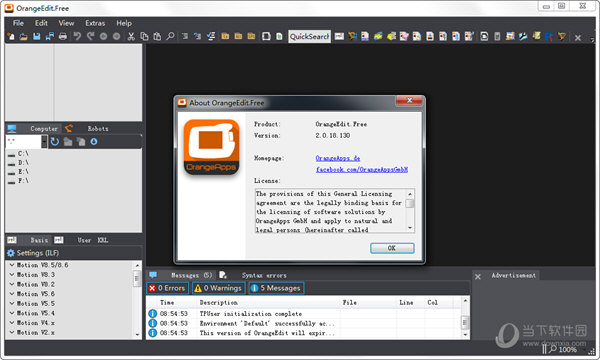This screenshot has width=600, height=360.
Task: Open a file with the folder icon
Action: point(23,36)
